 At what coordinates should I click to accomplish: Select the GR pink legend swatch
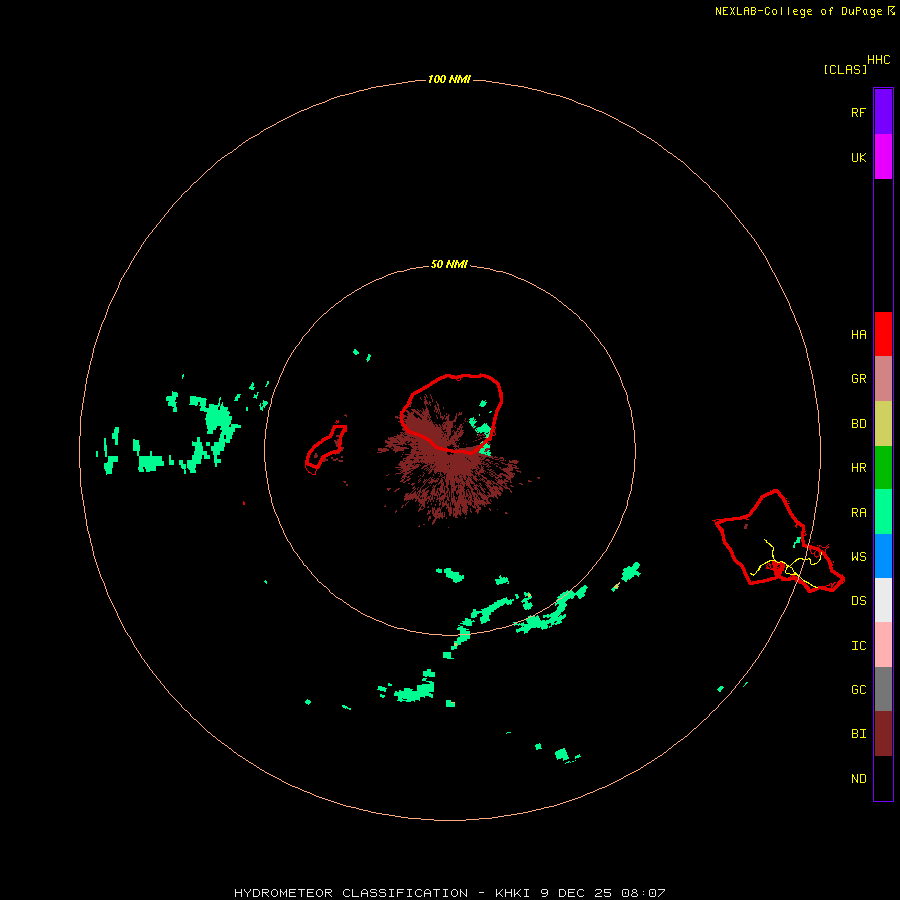coord(883,379)
